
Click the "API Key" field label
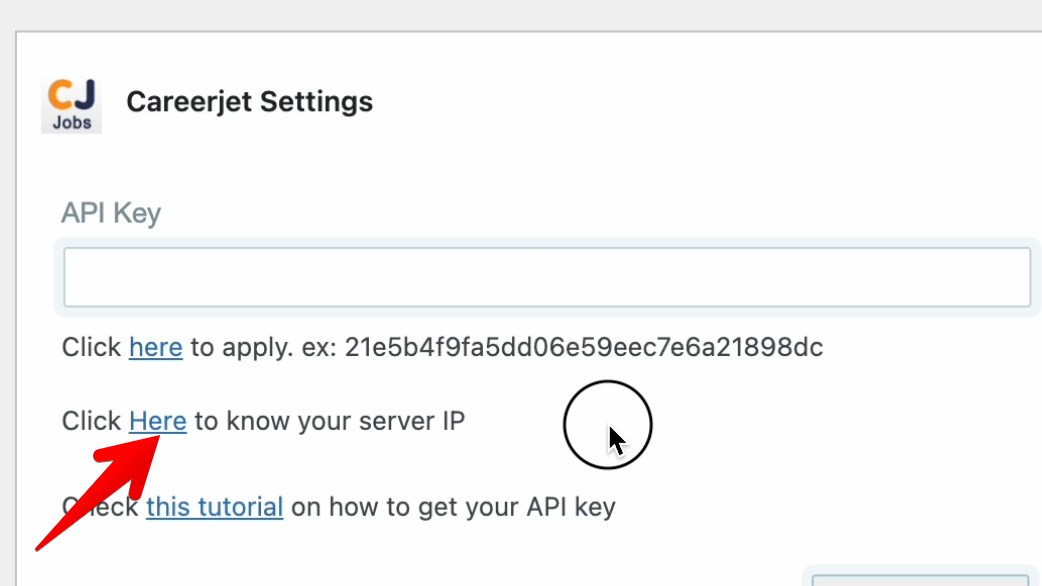[x=111, y=213]
